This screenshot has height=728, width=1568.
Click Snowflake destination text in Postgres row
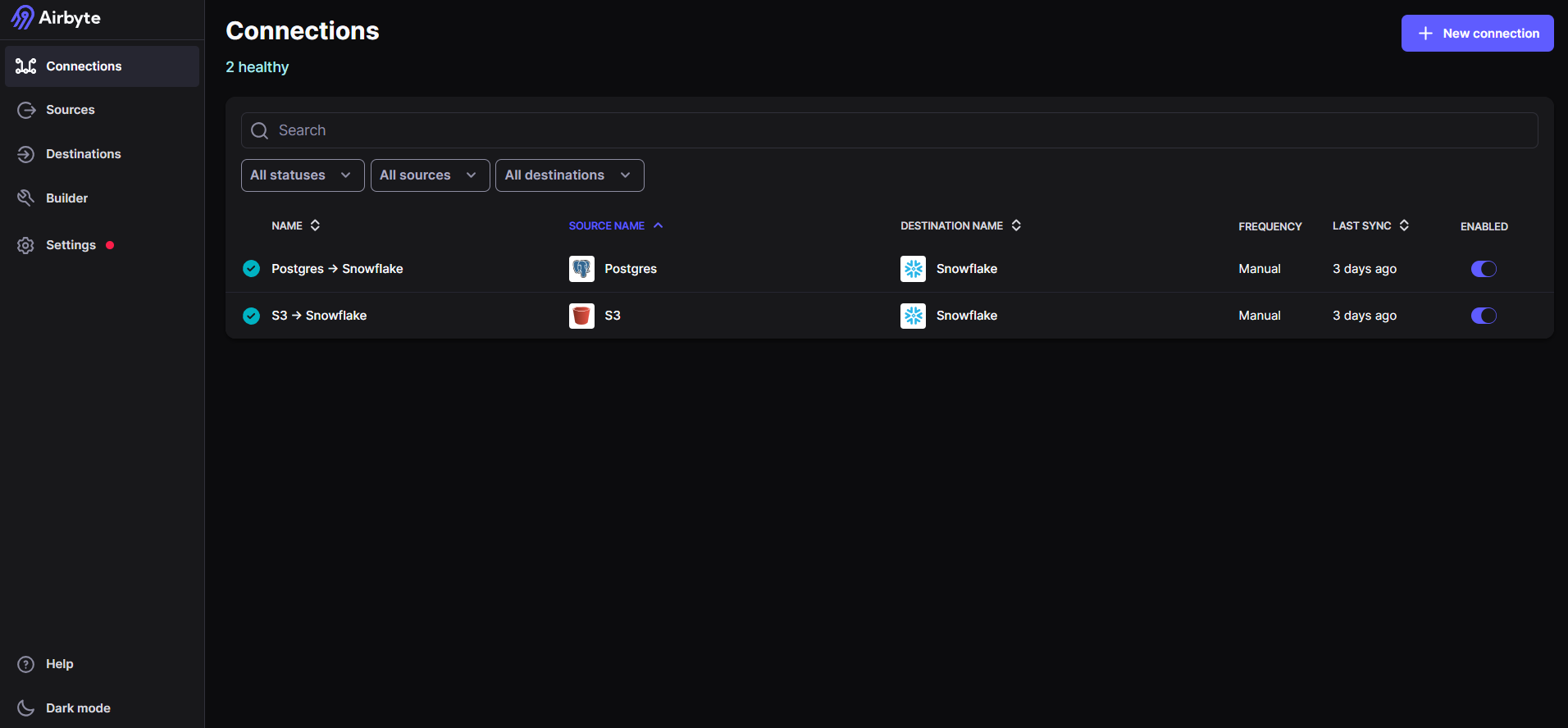(967, 269)
